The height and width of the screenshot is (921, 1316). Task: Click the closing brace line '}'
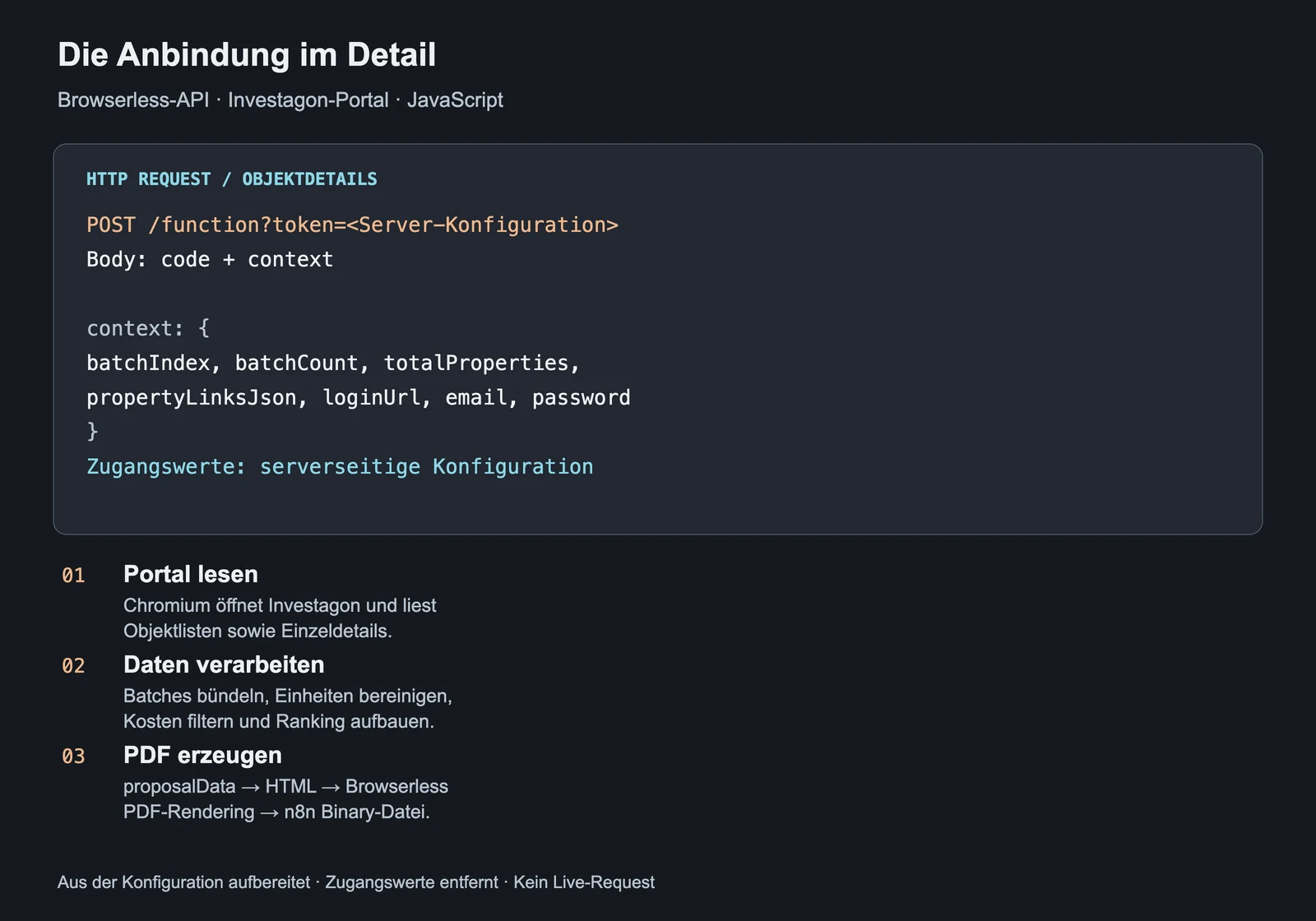(x=92, y=432)
